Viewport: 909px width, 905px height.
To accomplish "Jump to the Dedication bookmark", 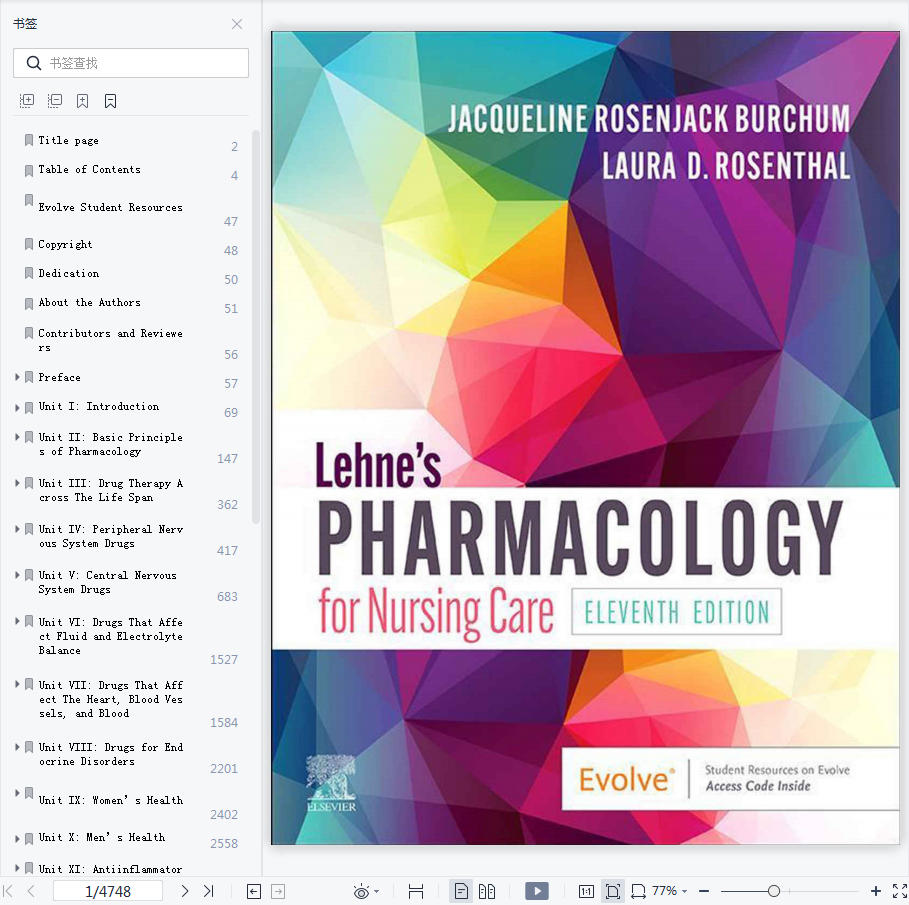I will coord(68,273).
